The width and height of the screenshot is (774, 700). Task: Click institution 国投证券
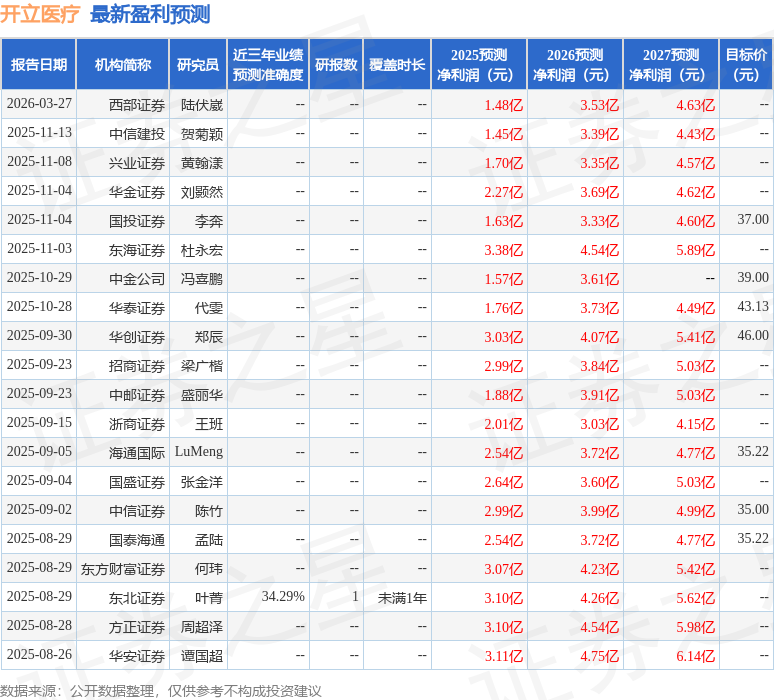(x=137, y=221)
